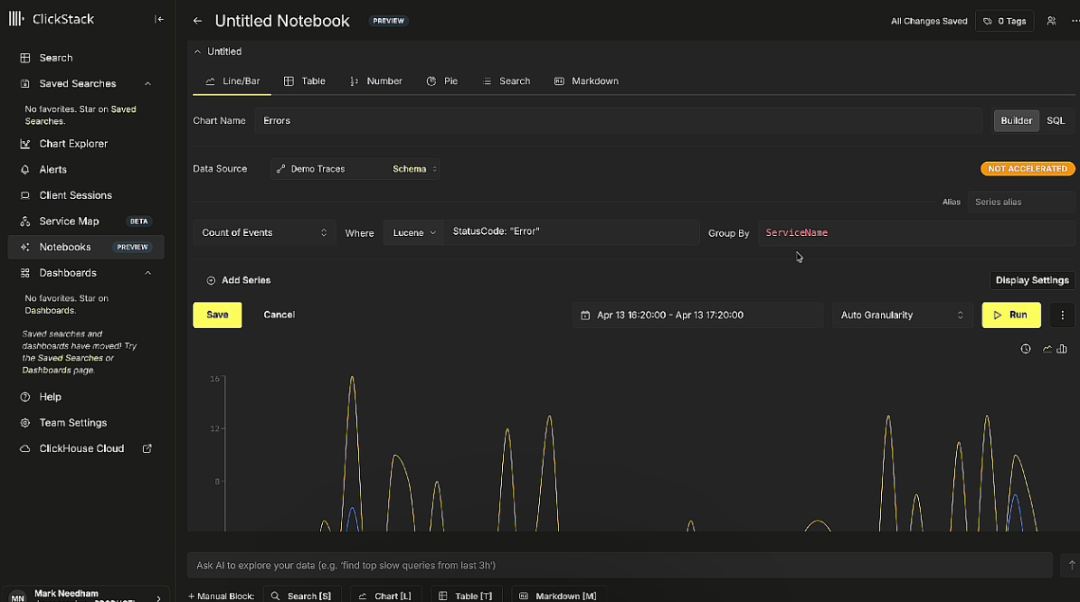Image resolution: width=1080 pixels, height=602 pixels.
Task: Open the Lucene query language dropdown
Action: coord(414,233)
